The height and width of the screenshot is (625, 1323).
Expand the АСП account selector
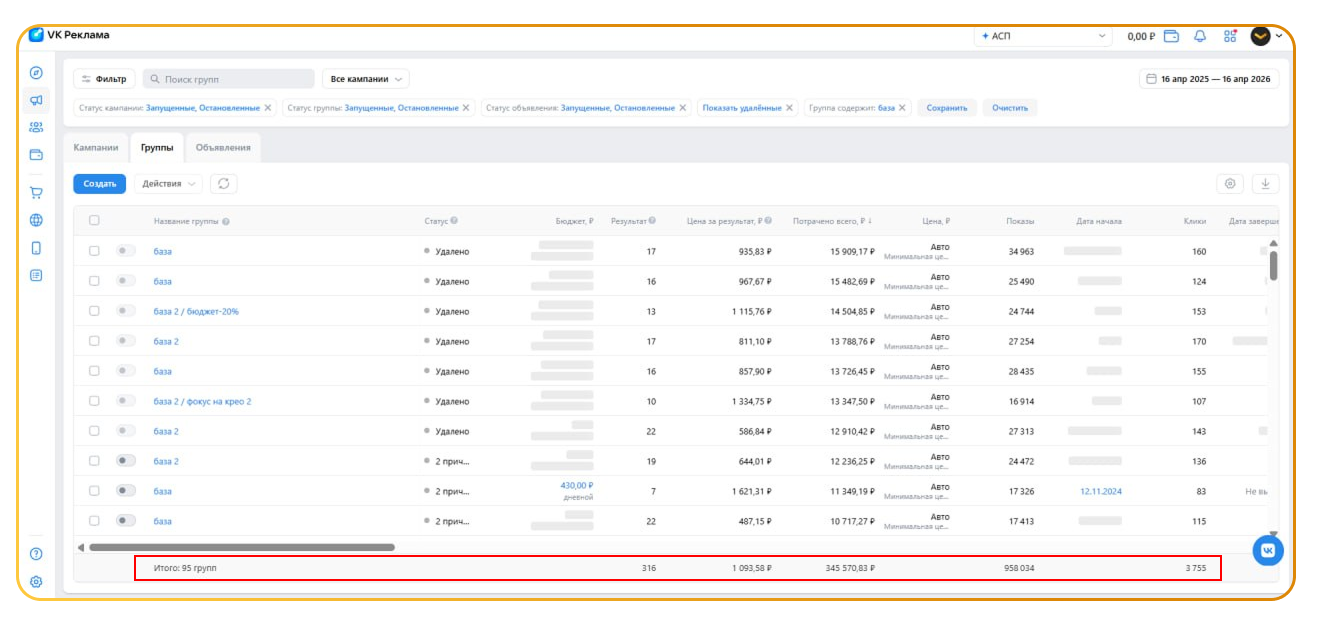pos(1043,36)
